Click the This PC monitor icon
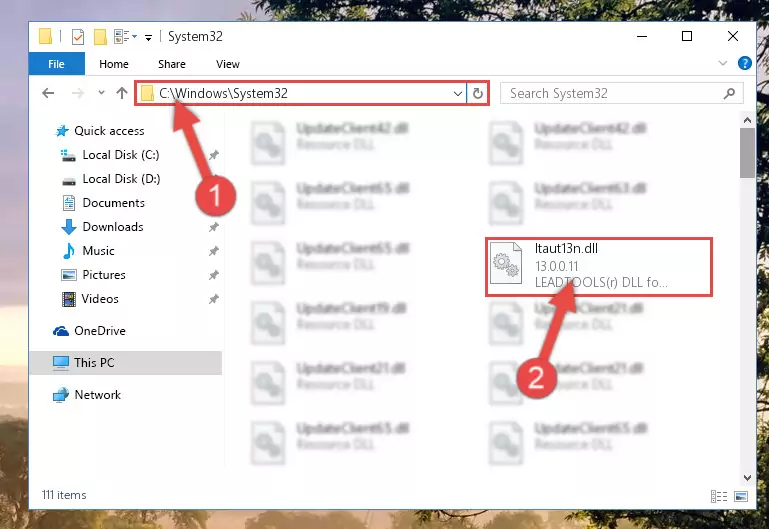 [61, 363]
